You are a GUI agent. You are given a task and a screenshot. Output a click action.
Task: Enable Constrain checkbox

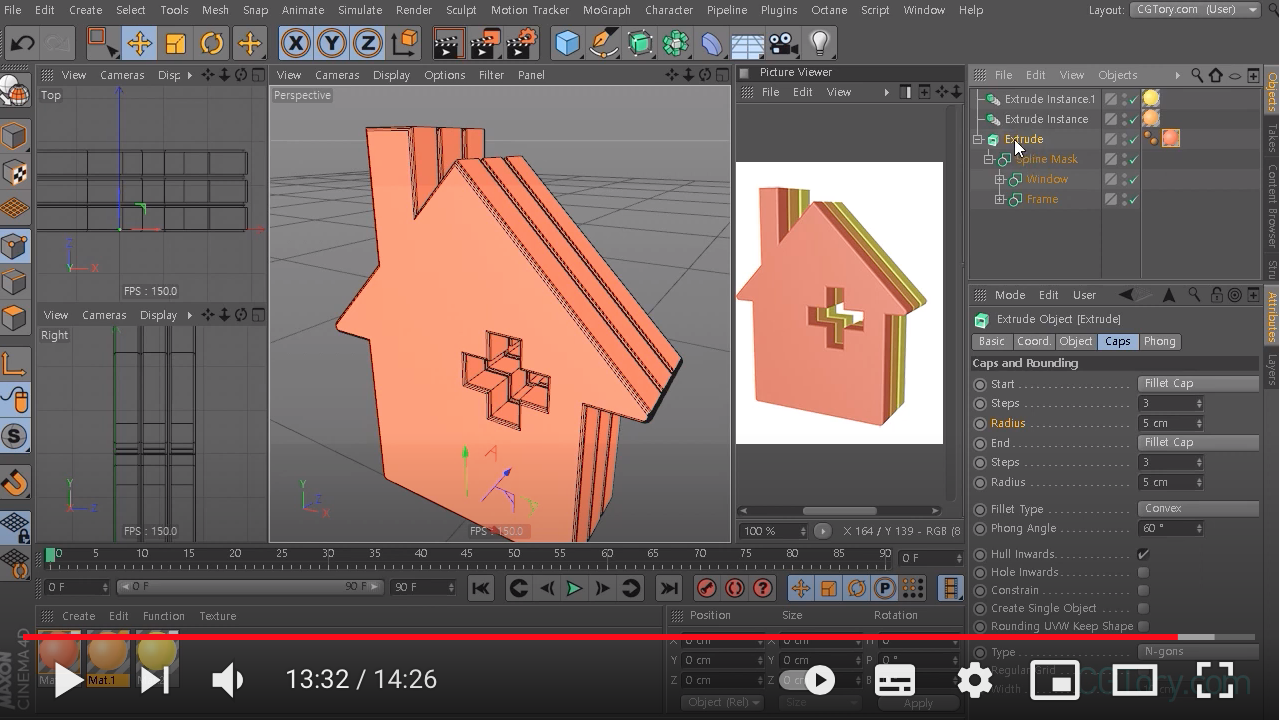[x=1143, y=590]
